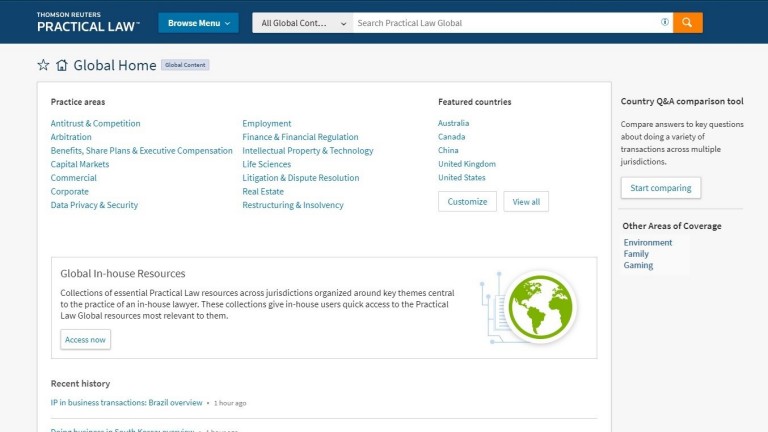Select Australia featured country
Viewport: 768px width, 432px height.
(454, 123)
